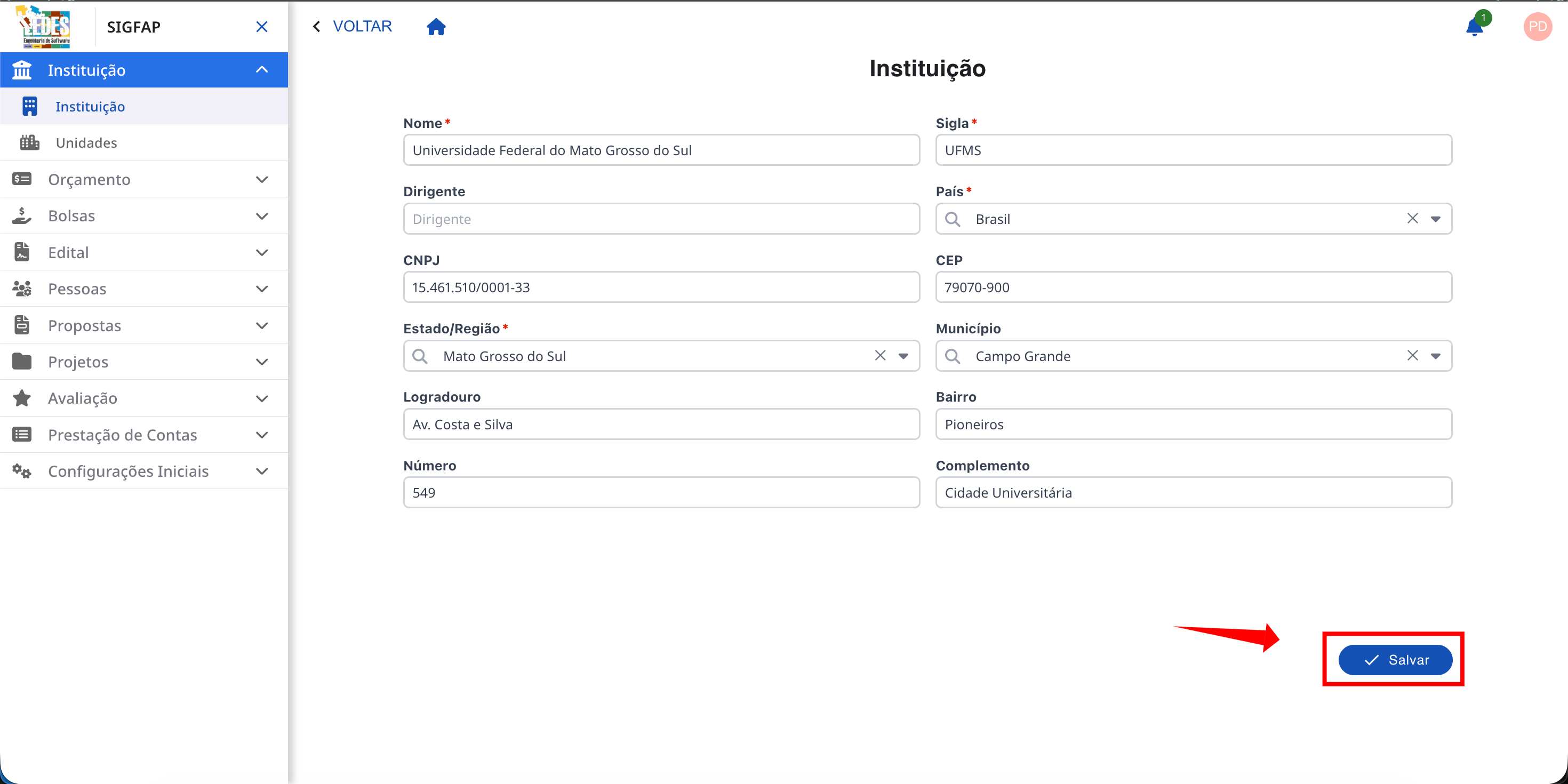
Task: Clear the Município Campo Grande selection
Action: coord(1412,356)
